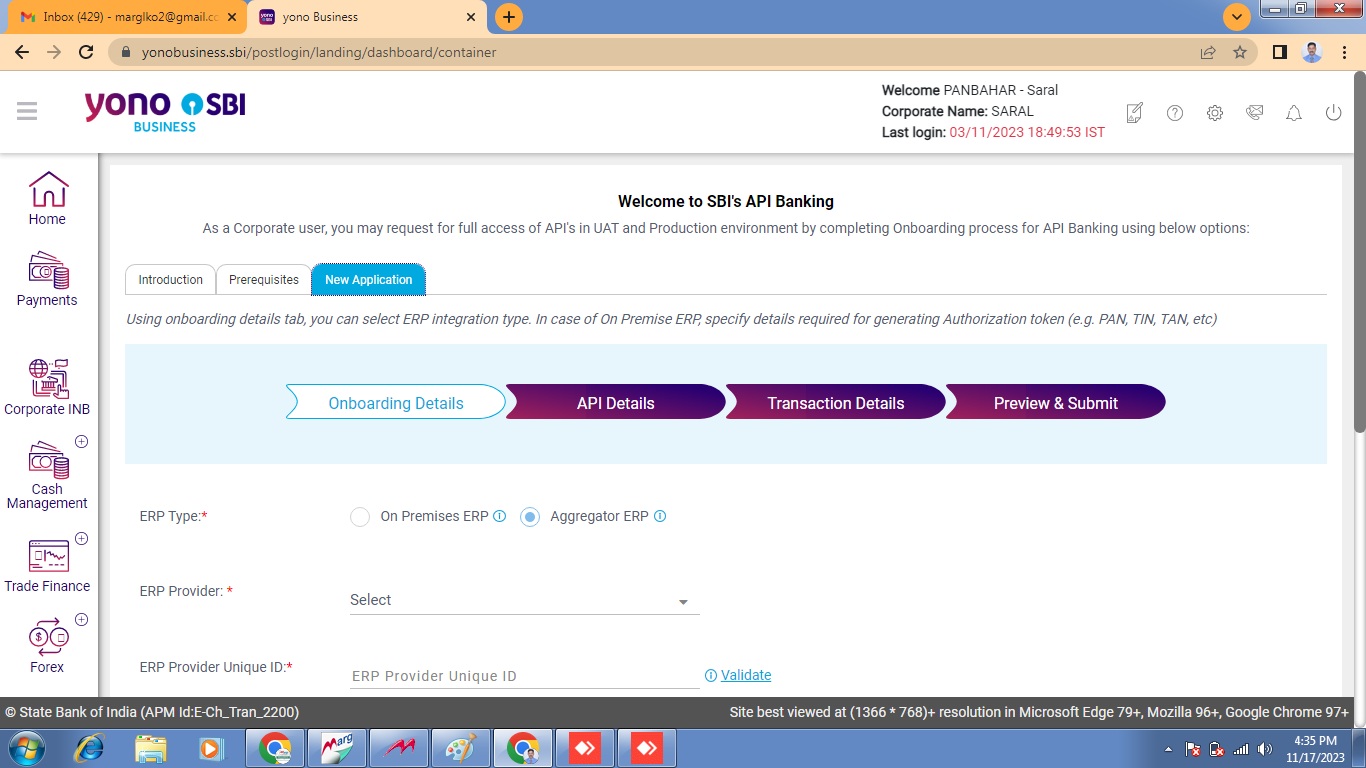Click browser back arrow
The width and height of the screenshot is (1366, 768).
pos(22,52)
